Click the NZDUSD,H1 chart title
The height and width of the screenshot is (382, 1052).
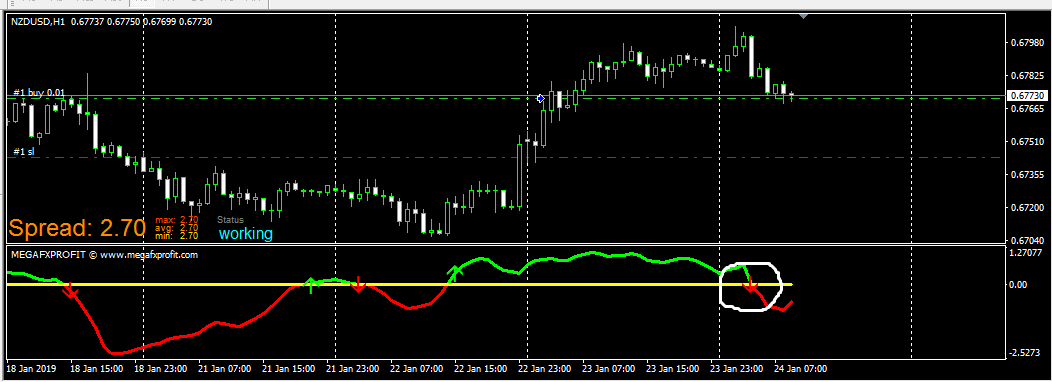[38, 22]
